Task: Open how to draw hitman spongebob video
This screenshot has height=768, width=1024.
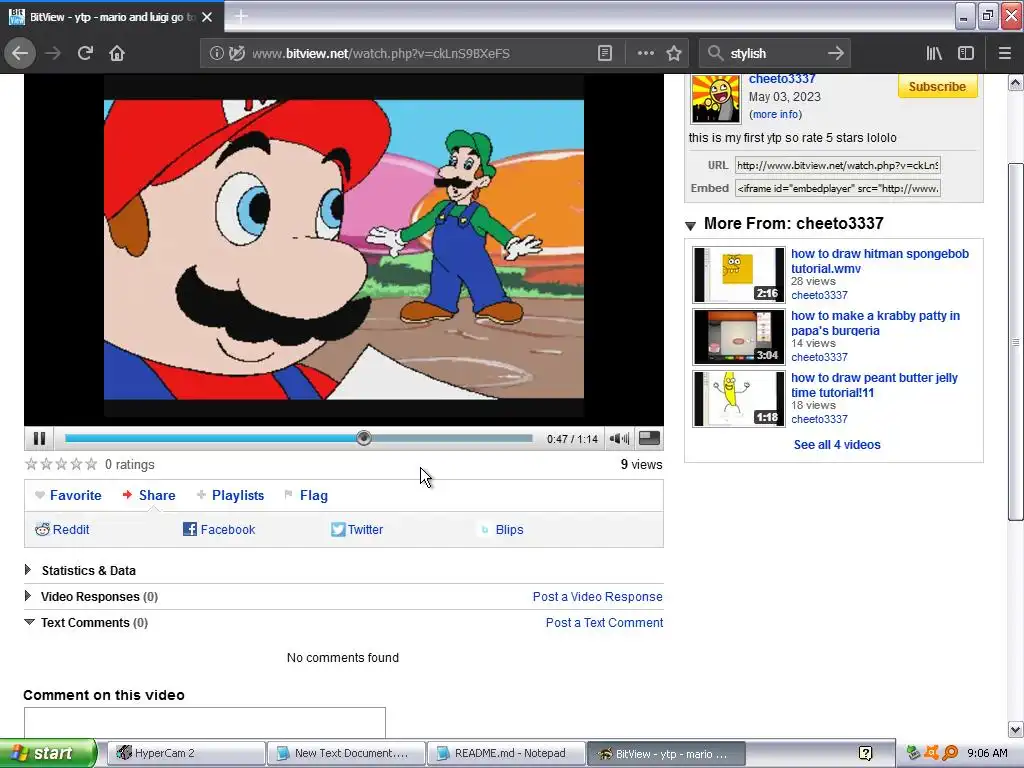Action: pos(880,261)
